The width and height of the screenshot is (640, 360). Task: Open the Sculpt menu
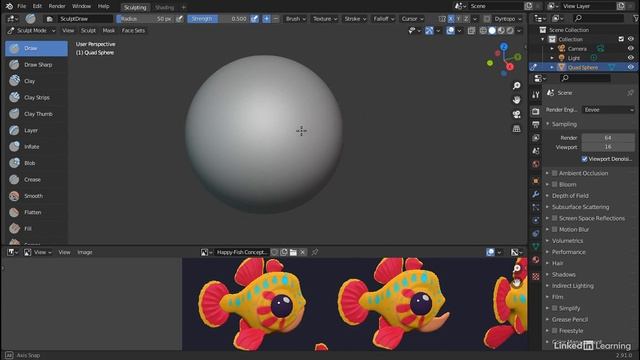[88, 31]
